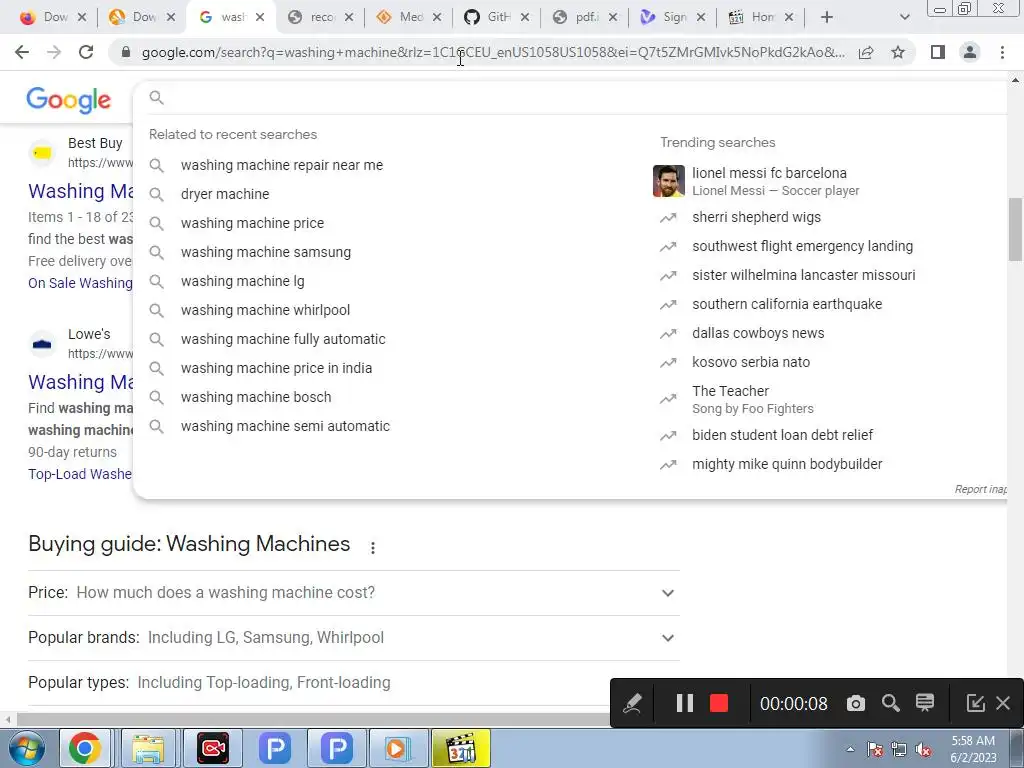1024x768 pixels.
Task: Open trending search dallas cowboys news
Action: pos(758,333)
